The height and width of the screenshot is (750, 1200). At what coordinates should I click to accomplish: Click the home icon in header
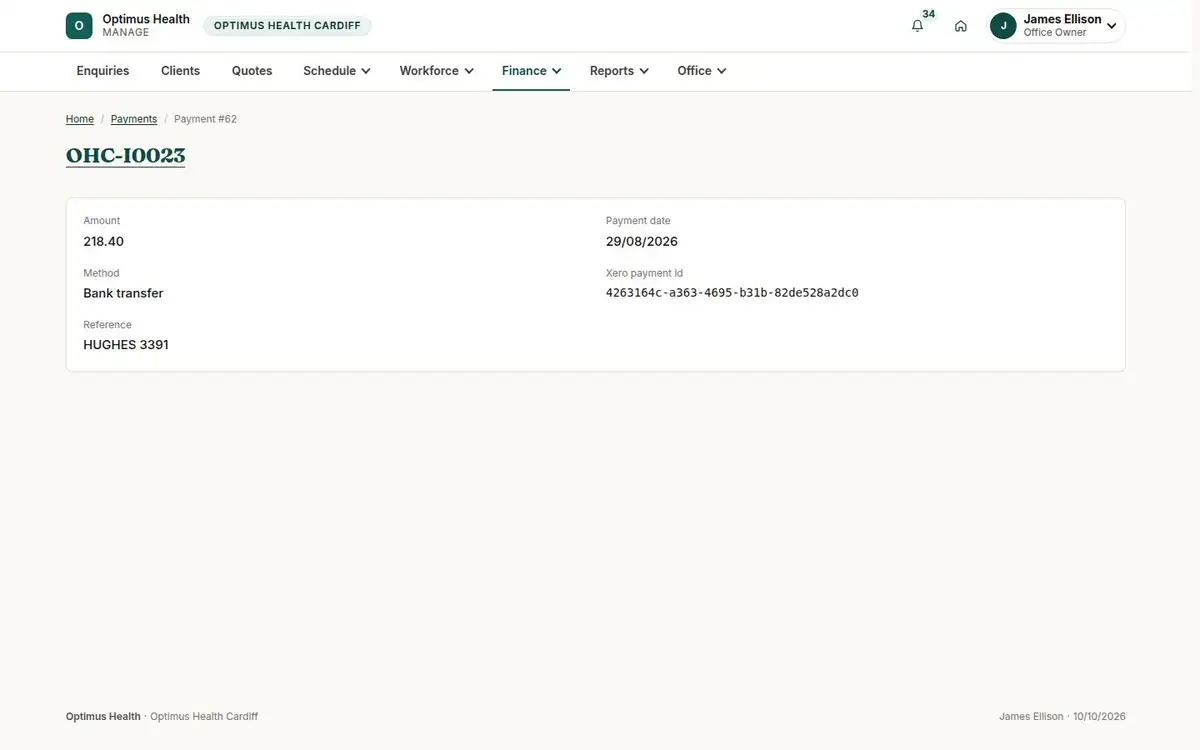pos(961,26)
